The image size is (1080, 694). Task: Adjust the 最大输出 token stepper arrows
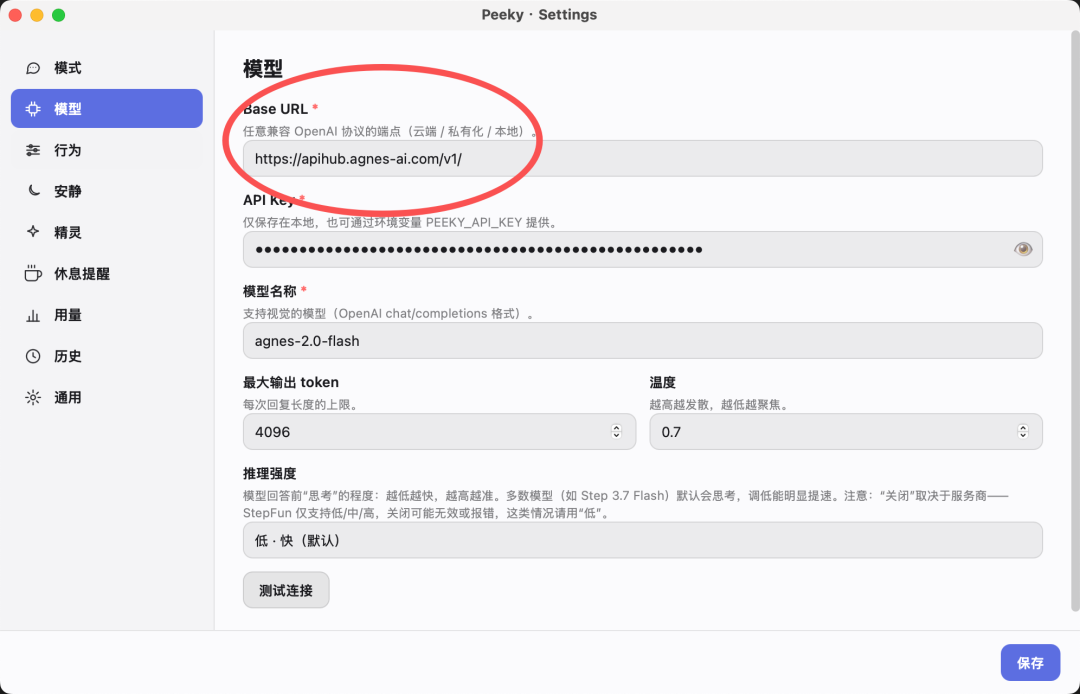pyautogui.click(x=616, y=432)
